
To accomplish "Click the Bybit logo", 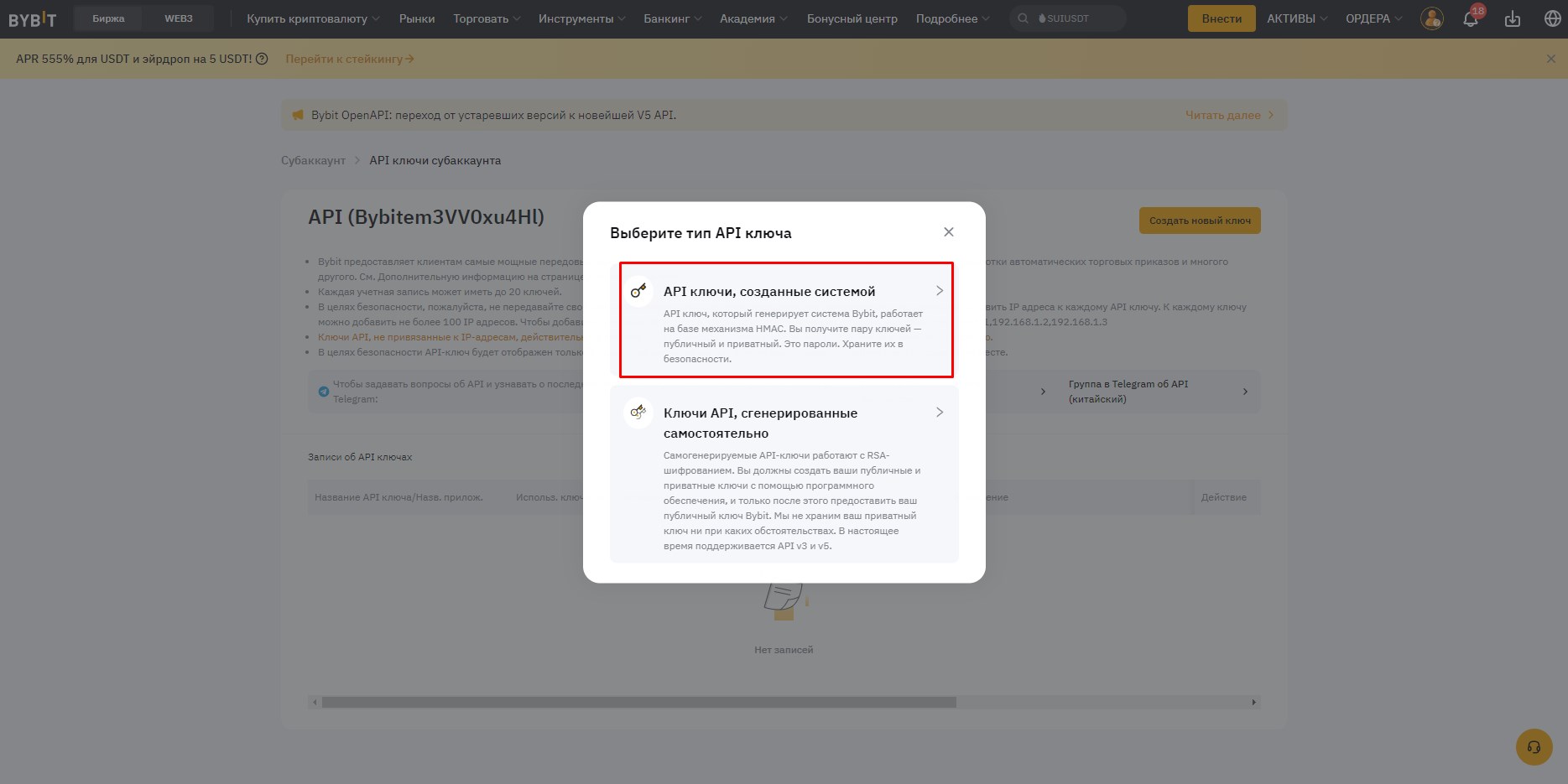I will 33,18.
